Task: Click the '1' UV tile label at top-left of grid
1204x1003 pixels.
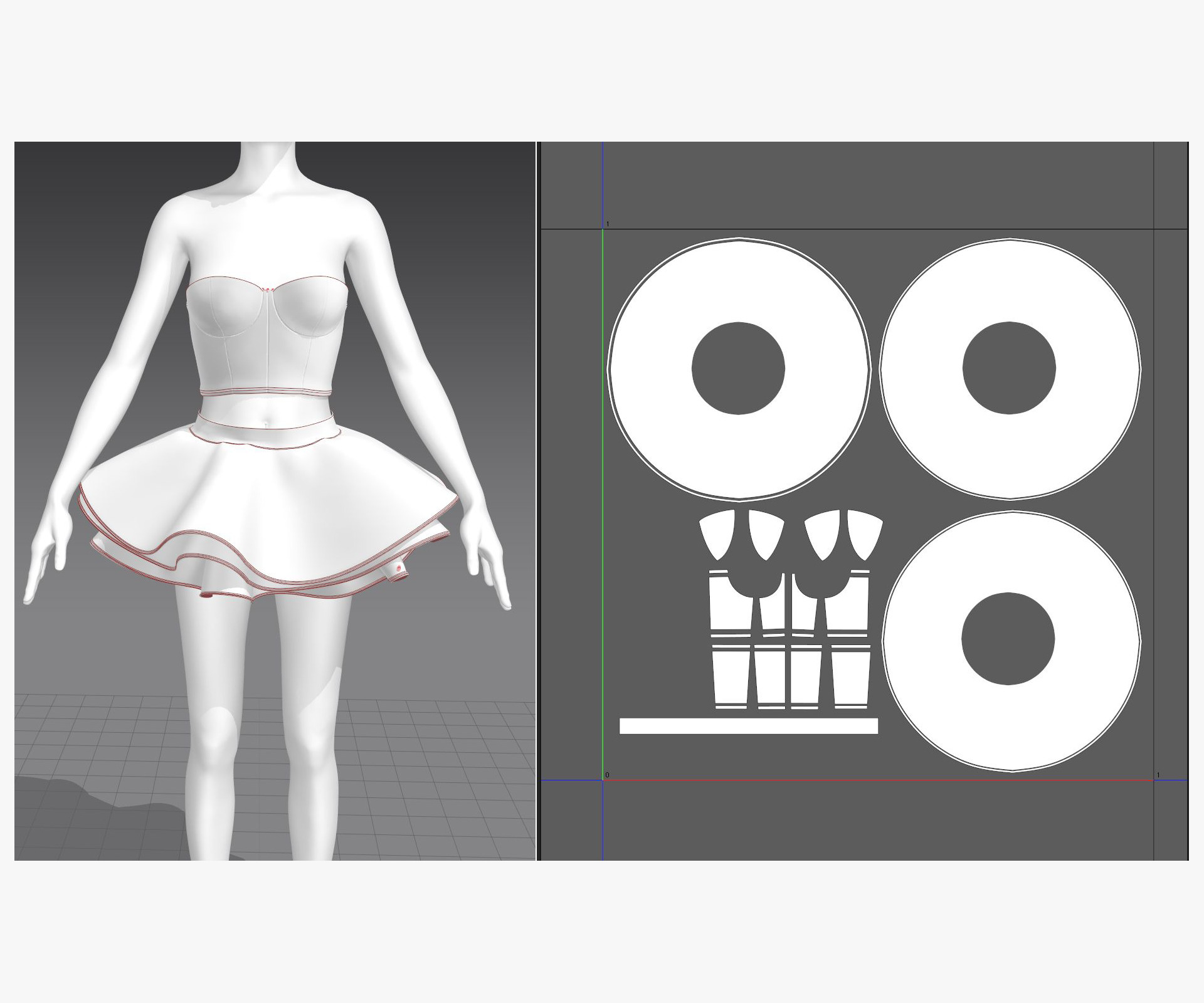Action: 608,224
